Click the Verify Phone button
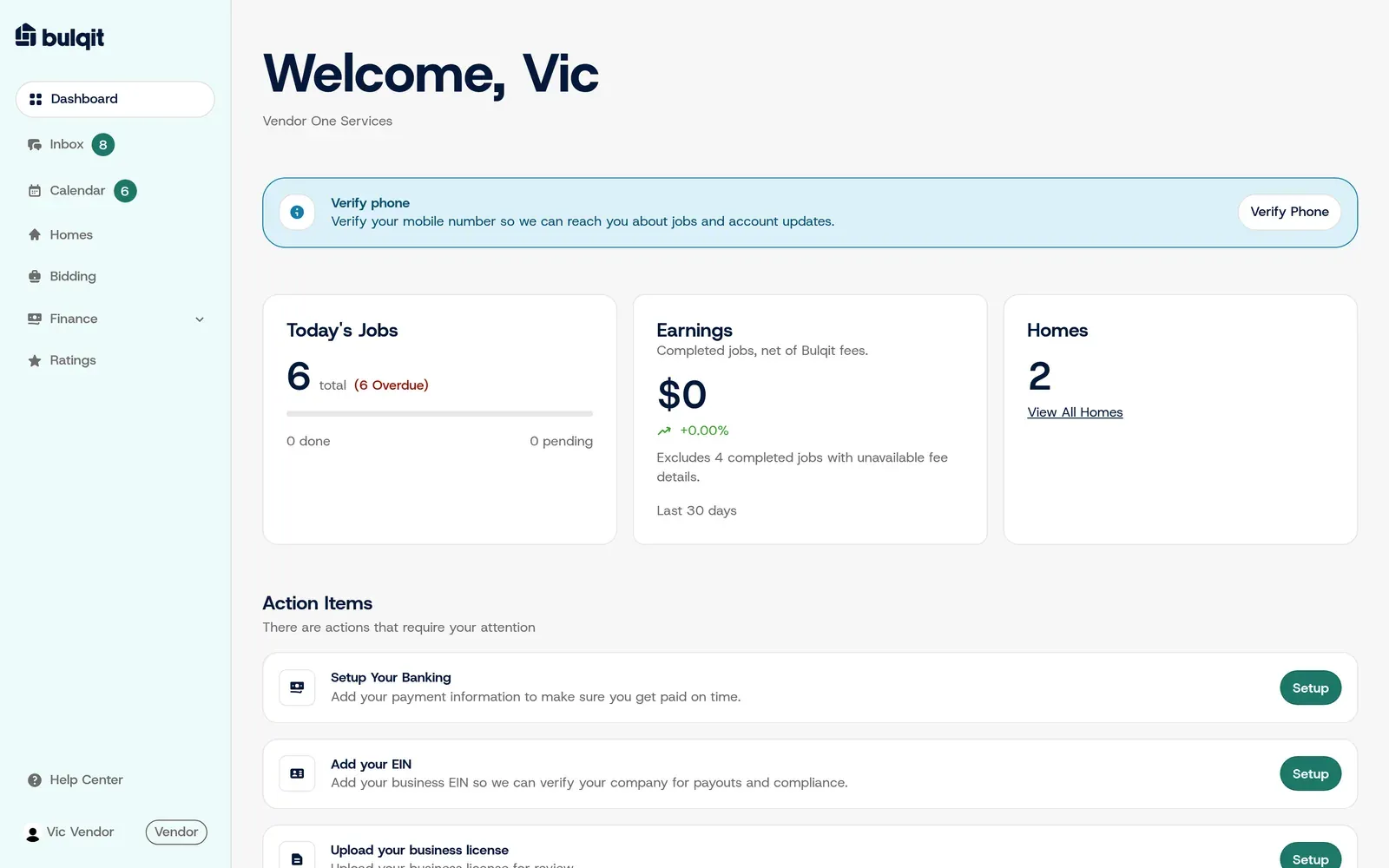 (1289, 212)
